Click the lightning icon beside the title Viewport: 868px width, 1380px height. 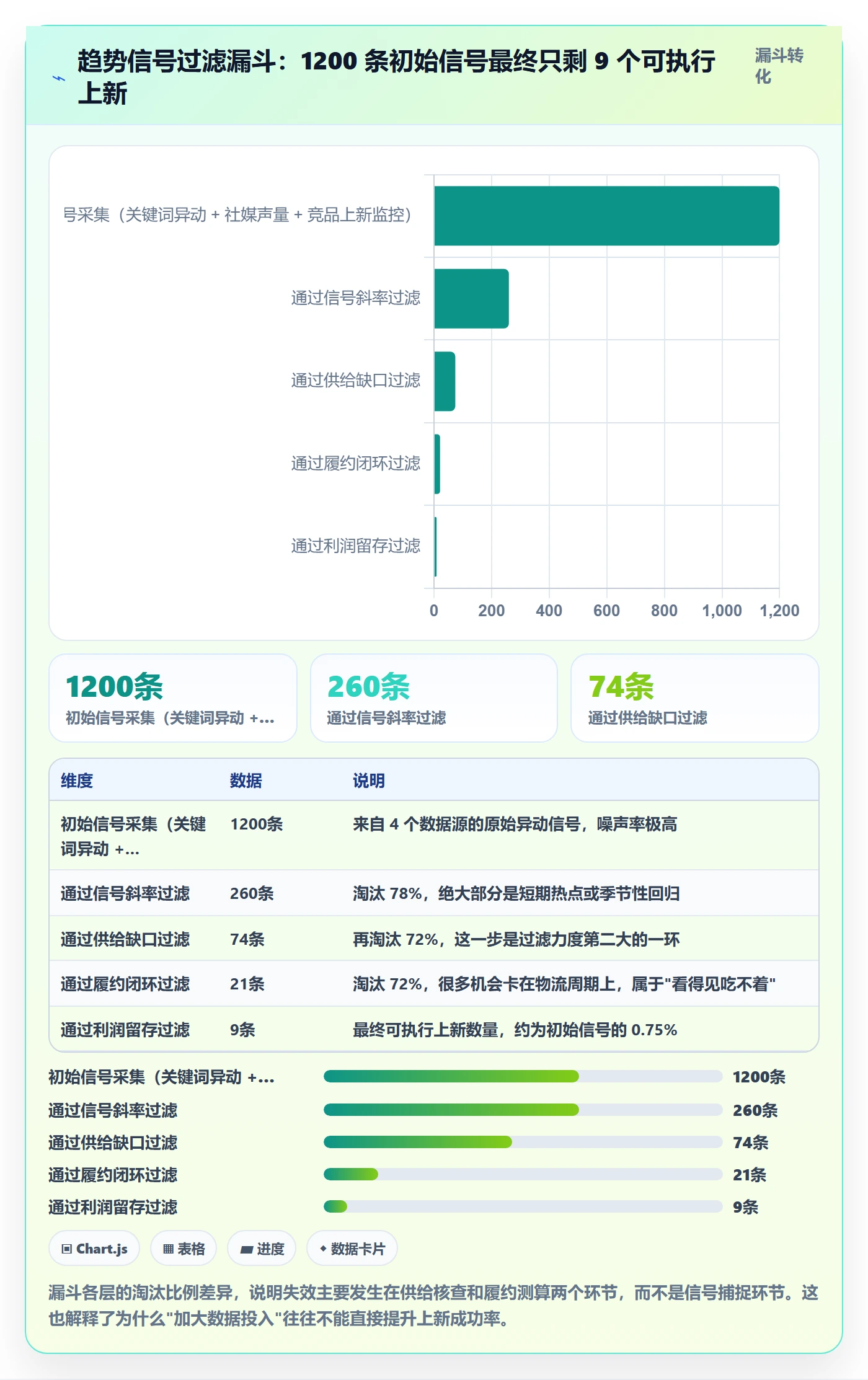pos(59,78)
